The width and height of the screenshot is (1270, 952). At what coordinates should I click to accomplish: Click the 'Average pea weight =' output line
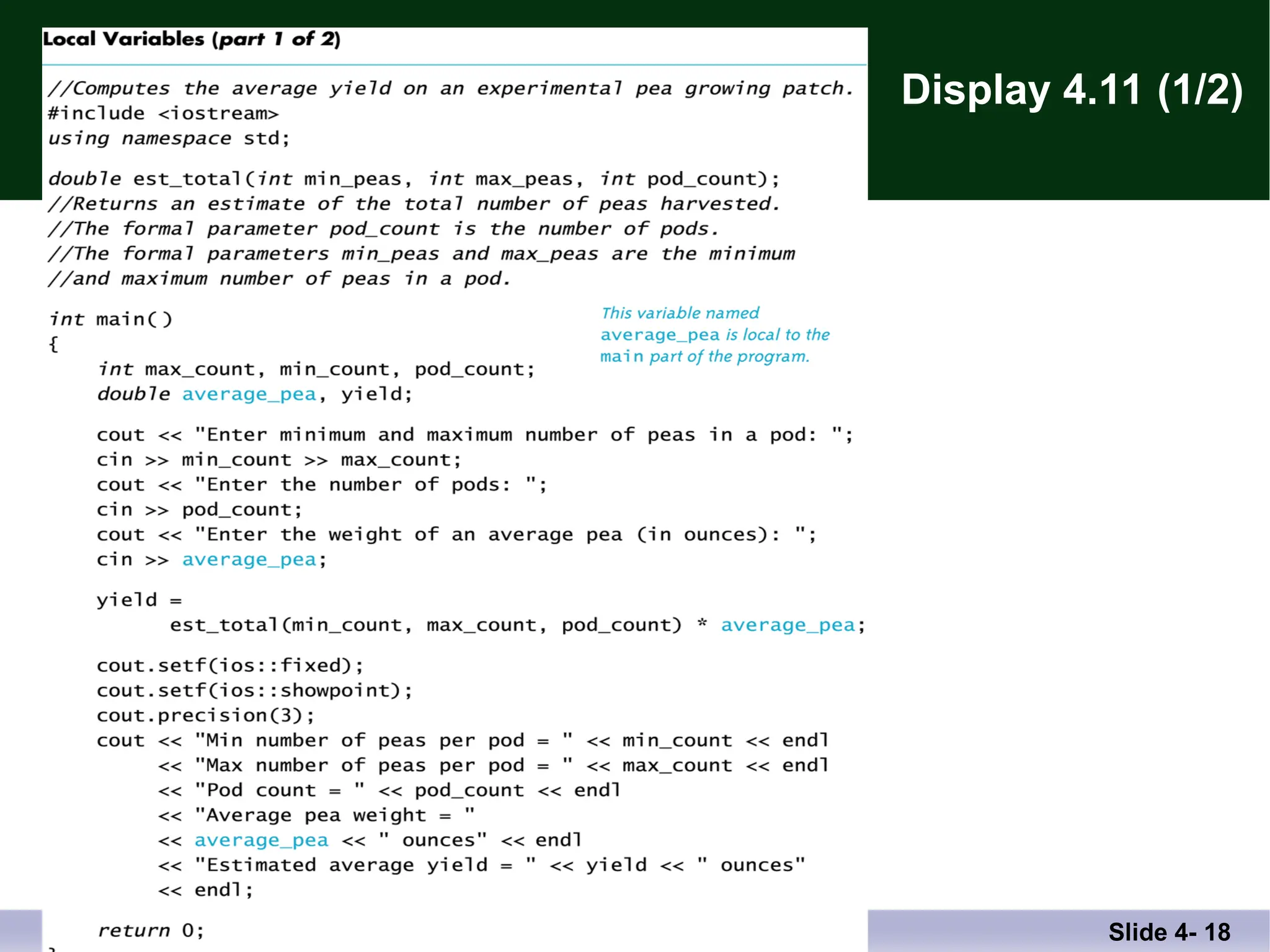pyautogui.click(x=317, y=816)
